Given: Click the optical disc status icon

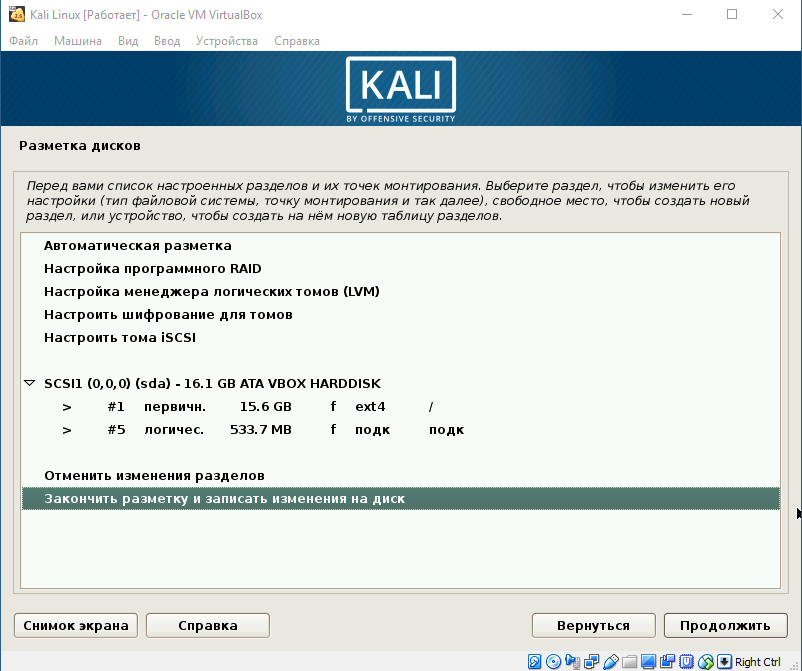Looking at the screenshot, I should point(553,661).
